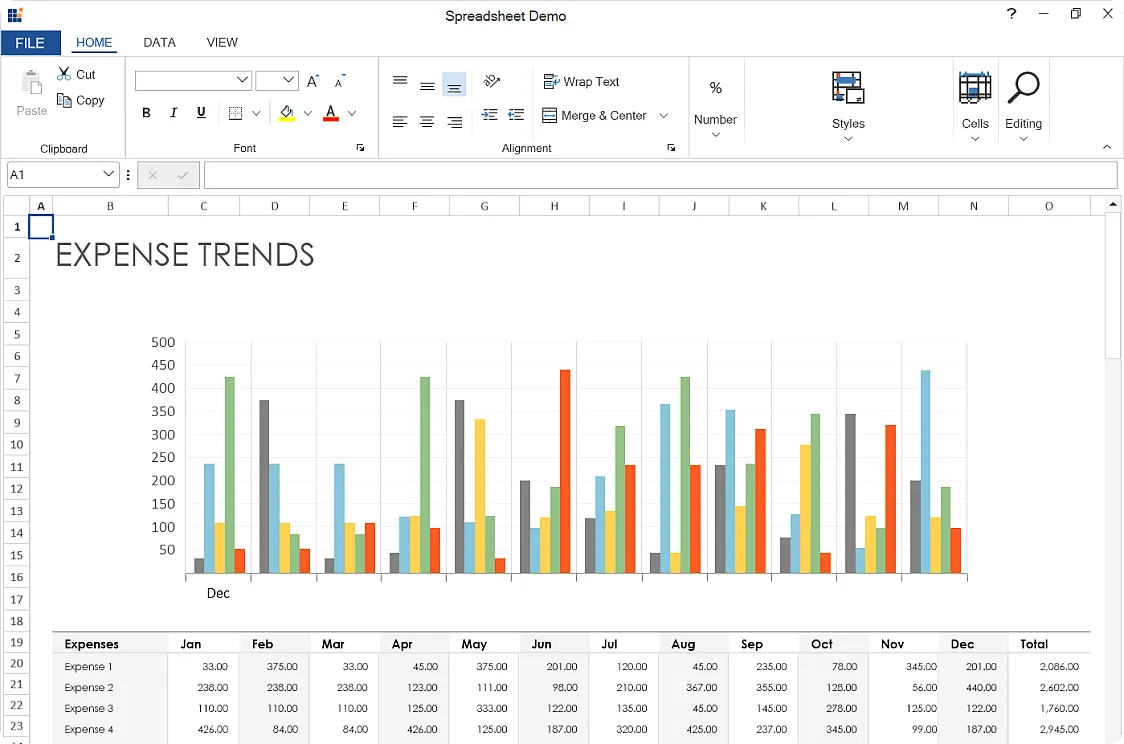Click the Cells icon

[974, 89]
